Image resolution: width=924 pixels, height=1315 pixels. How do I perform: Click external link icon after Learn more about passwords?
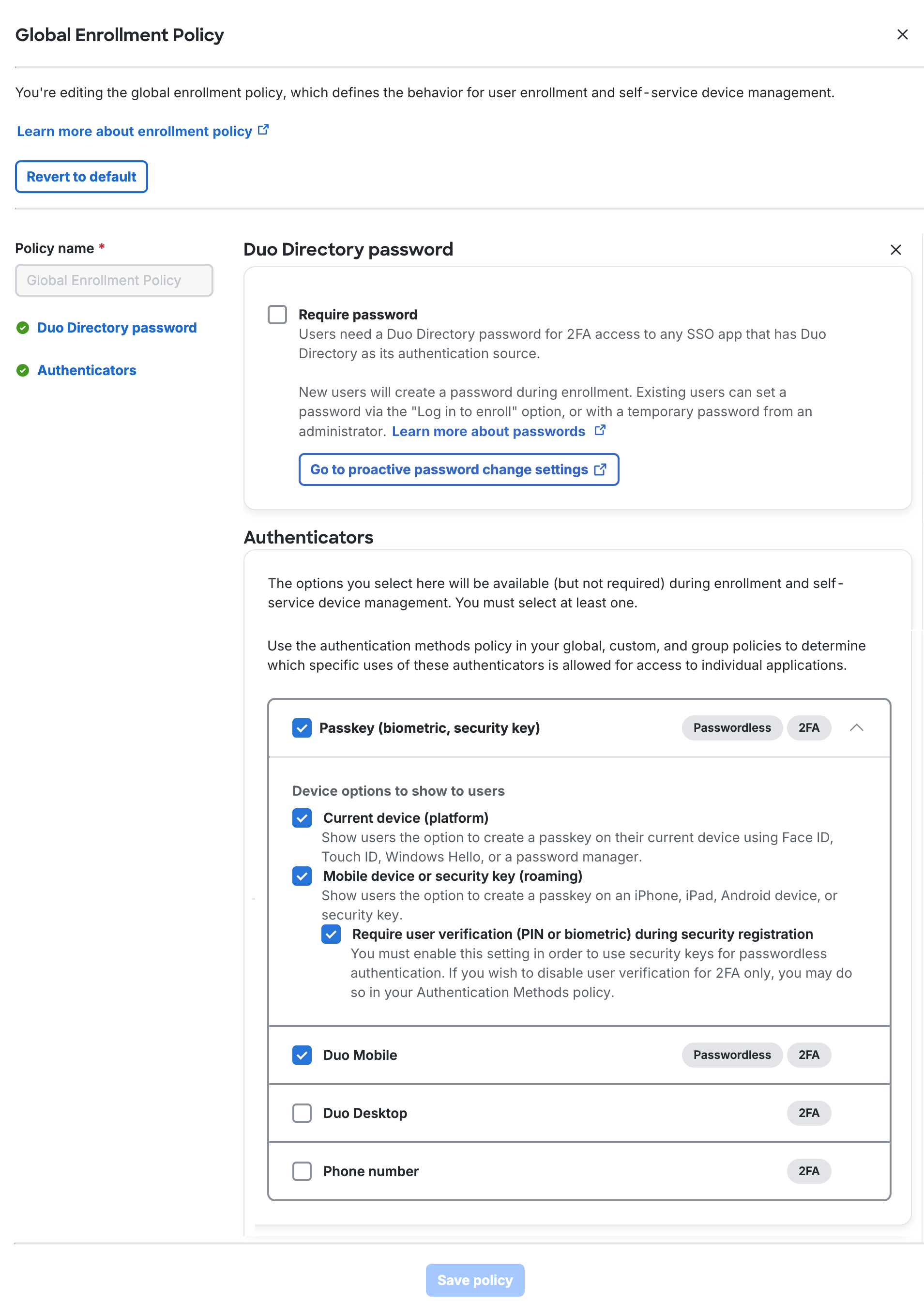click(600, 430)
